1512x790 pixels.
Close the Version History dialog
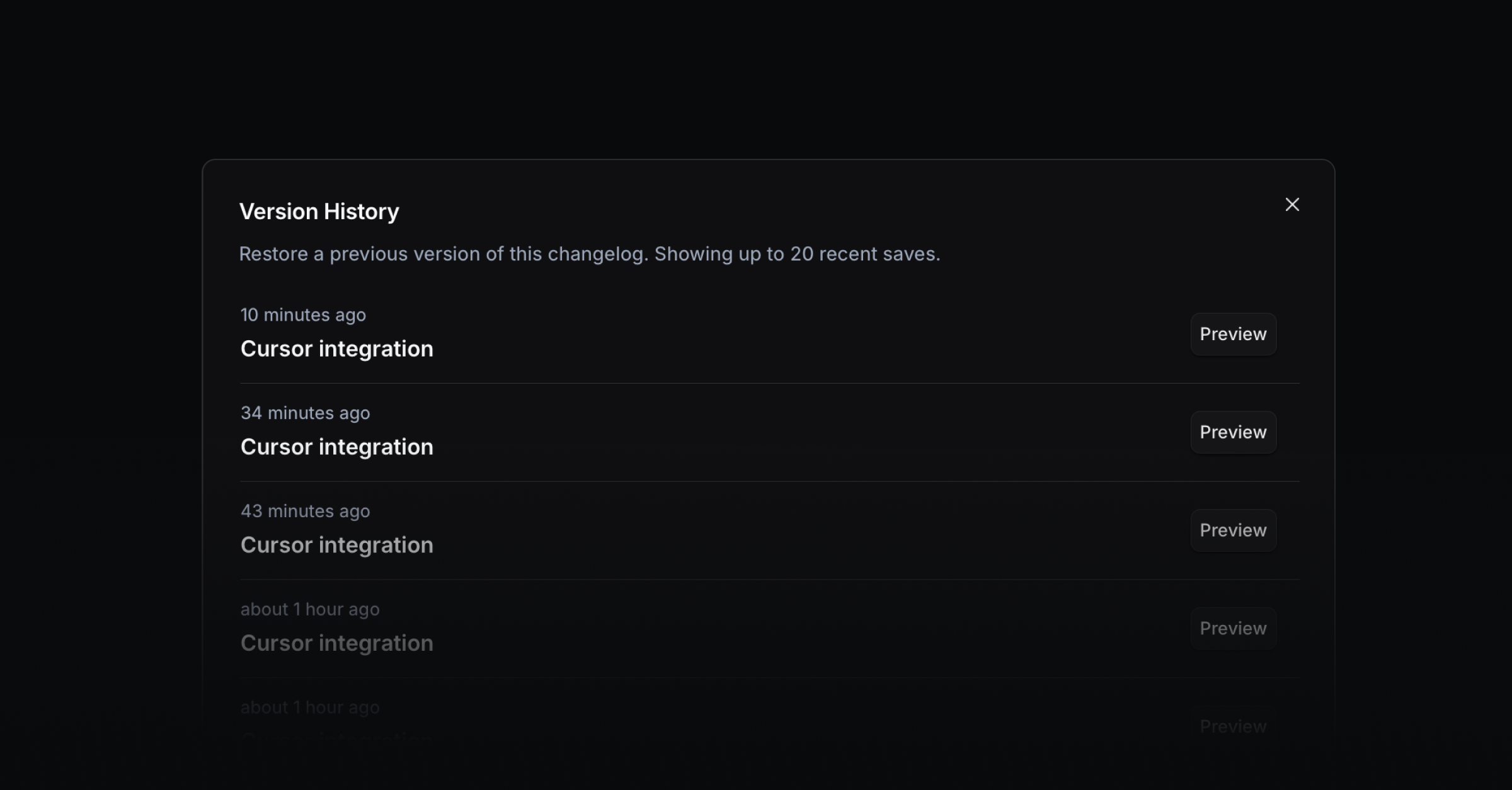coord(1292,205)
